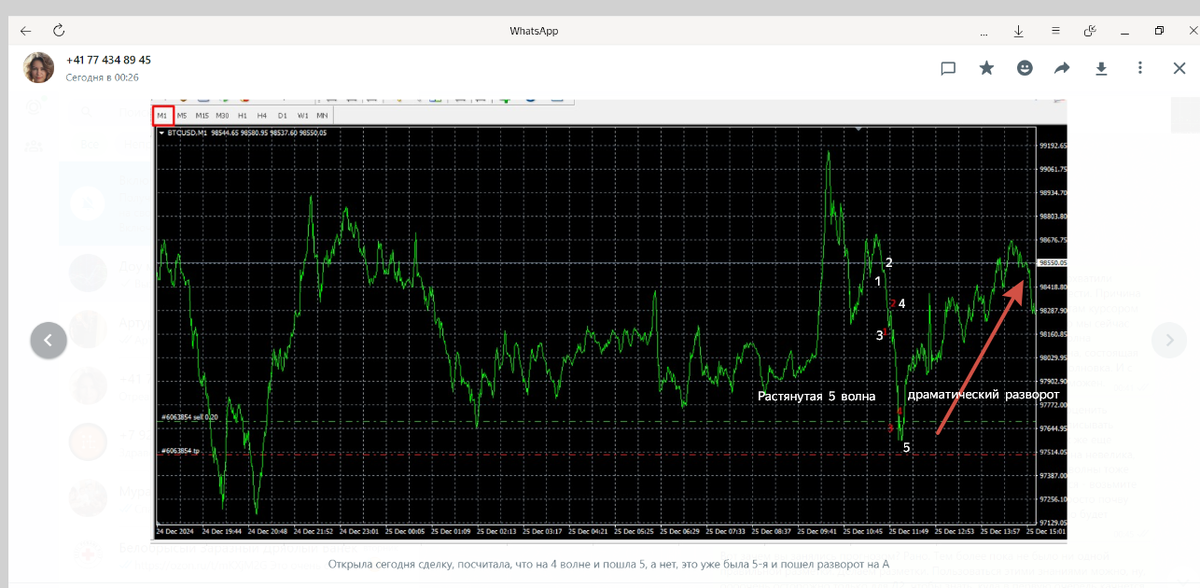Download the image from the viewer
1200x588 pixels.
[x=1101, y=68]
